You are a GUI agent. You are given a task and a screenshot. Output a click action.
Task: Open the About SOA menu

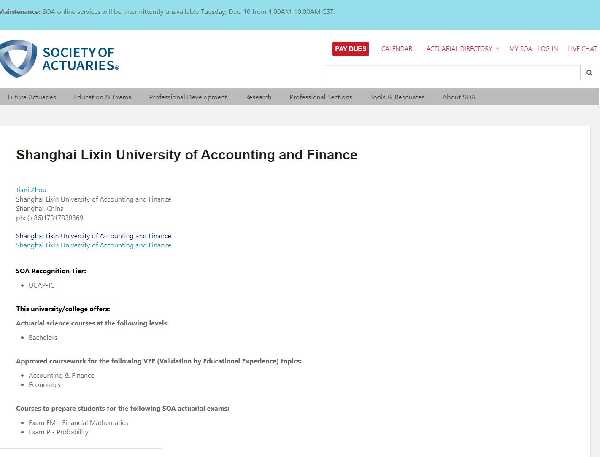click(x=459, y=97)
